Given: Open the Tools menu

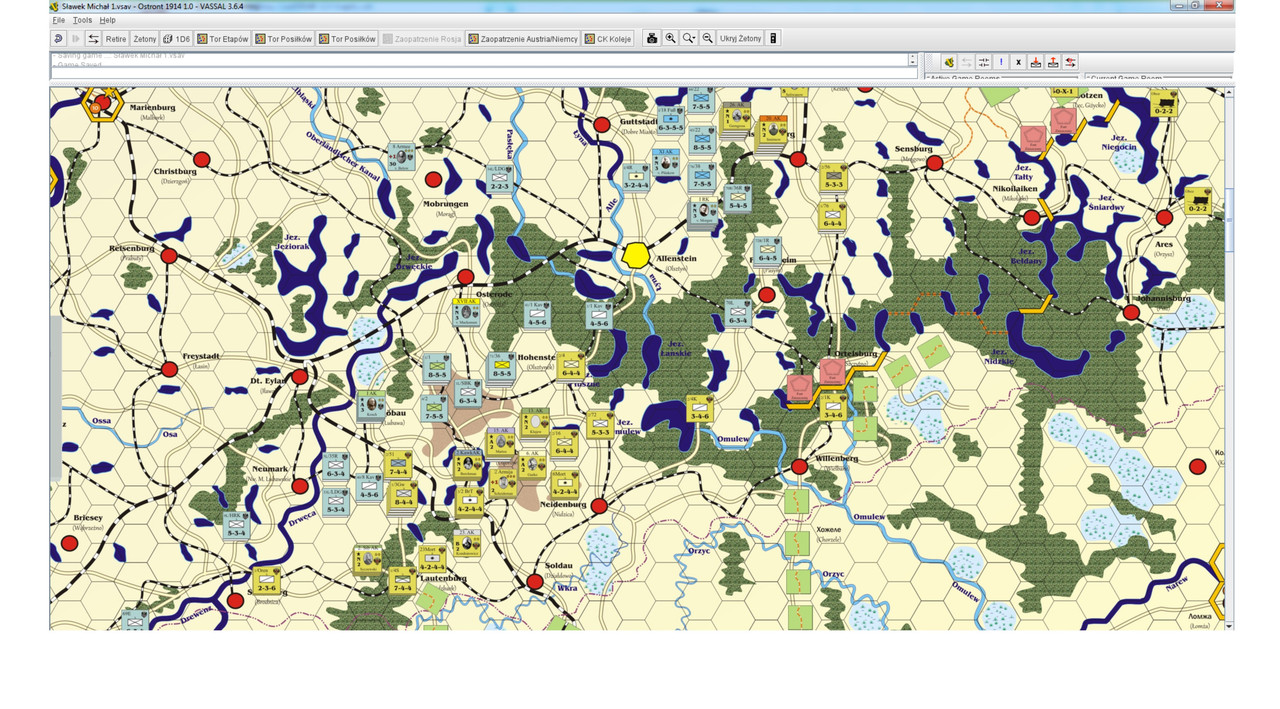Looking at the screenshot, I should tap(82, 20).
